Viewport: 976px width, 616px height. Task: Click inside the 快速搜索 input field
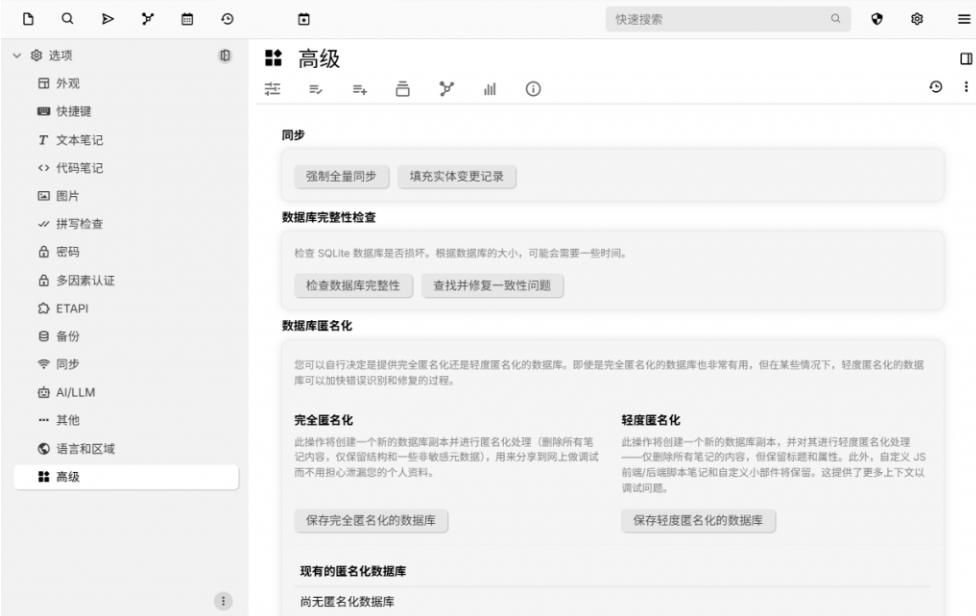(x=730, y=17)
